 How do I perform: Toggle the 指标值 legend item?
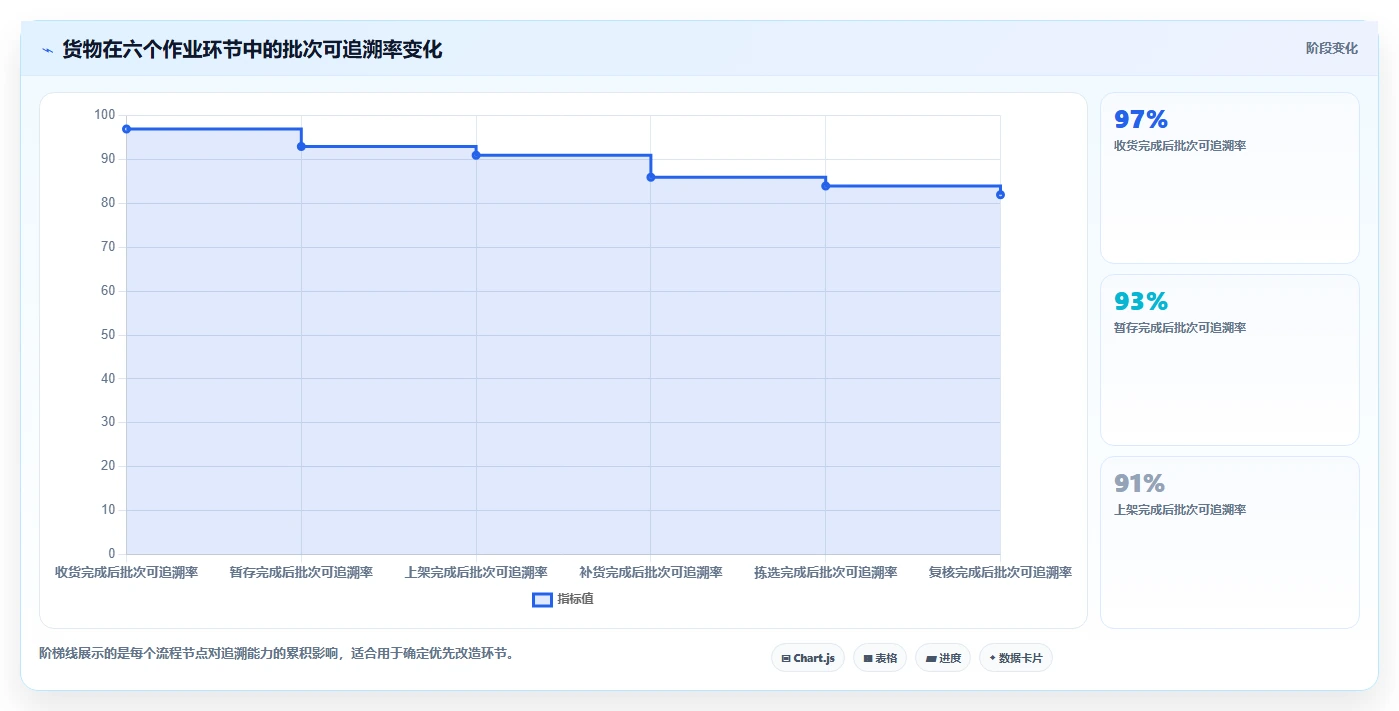pyautogui.click(x=563, y=599)
